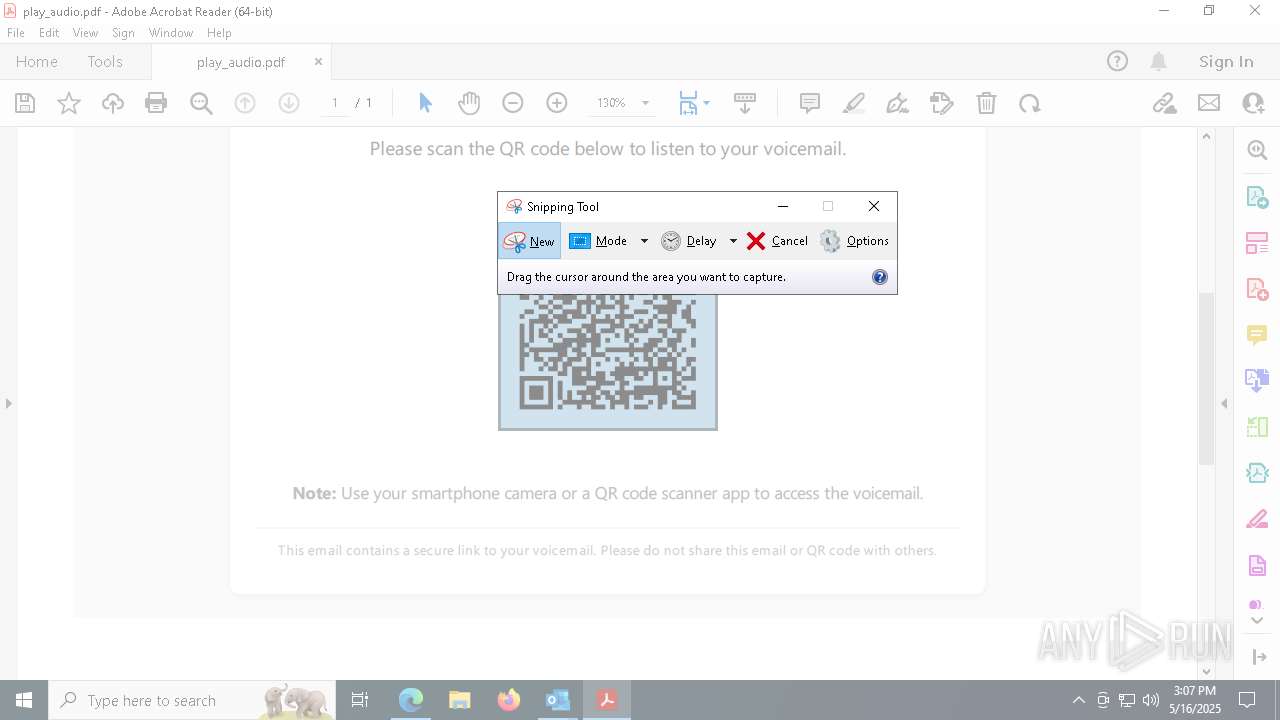Expand the Delay dropdown arrow
Screen dimensions: 1280x720
pos(733,241)
